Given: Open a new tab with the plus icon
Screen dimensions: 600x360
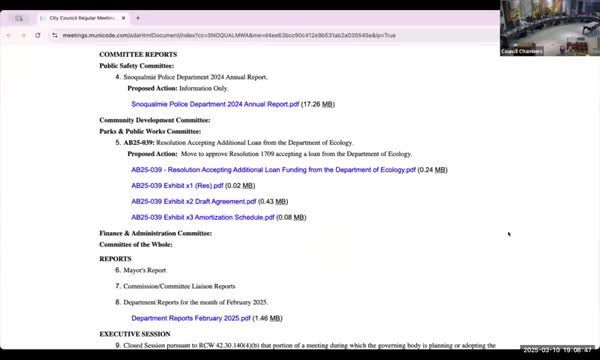Looking at the screenshot, I should (138, 18).
